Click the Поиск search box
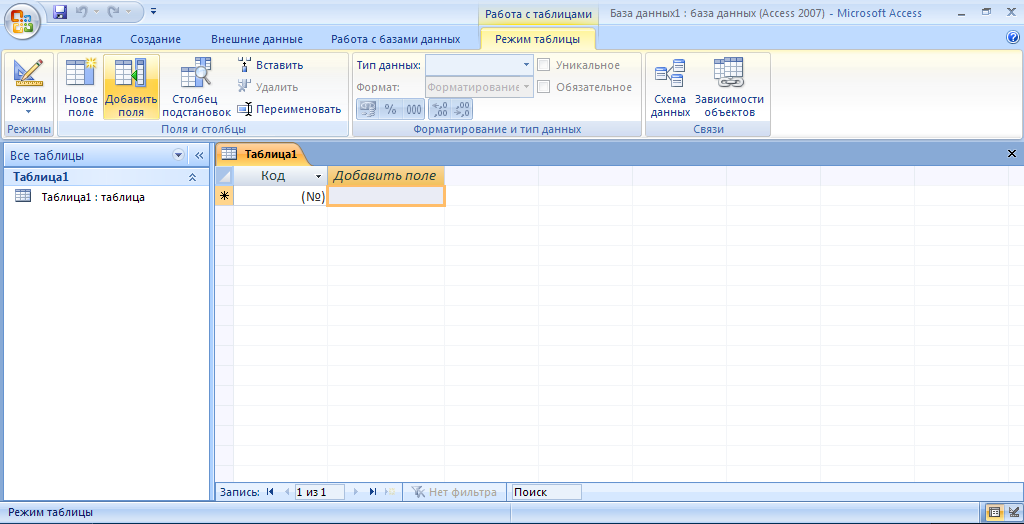 pos(545,492)
